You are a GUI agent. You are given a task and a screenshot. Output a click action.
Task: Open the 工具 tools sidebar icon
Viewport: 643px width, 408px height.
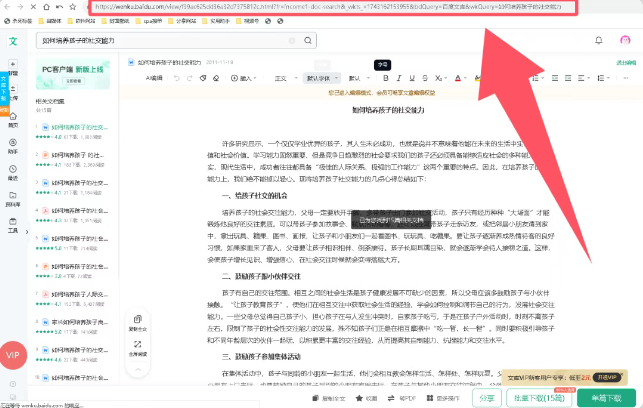[x=13, y=225]
